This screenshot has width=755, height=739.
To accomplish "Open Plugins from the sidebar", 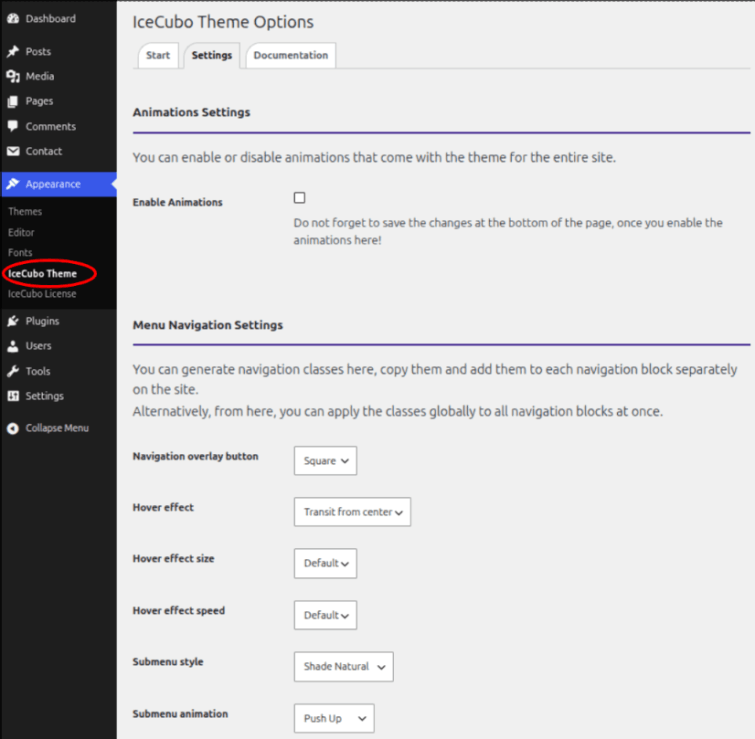I will point(58,321).
